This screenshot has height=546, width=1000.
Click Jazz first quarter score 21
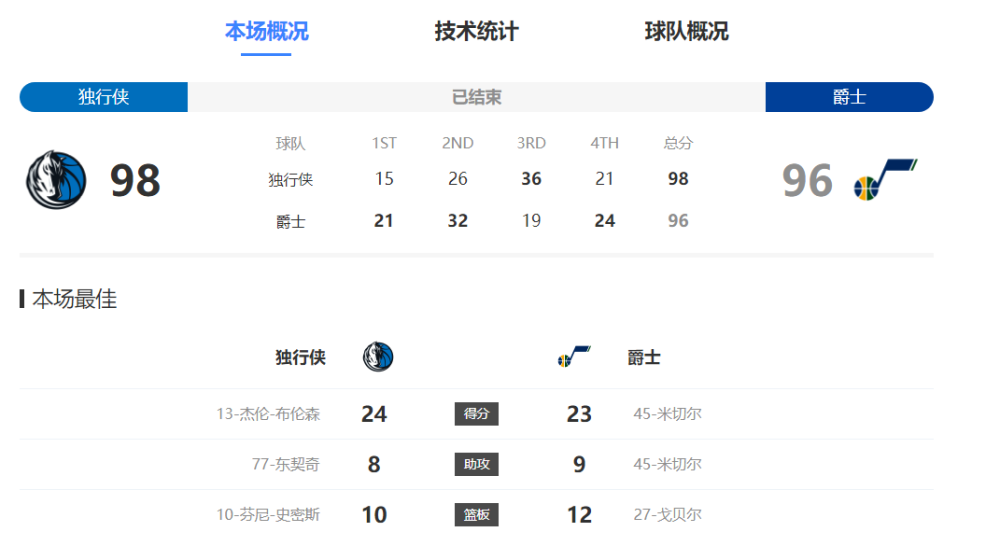click(x=384, y=221)
